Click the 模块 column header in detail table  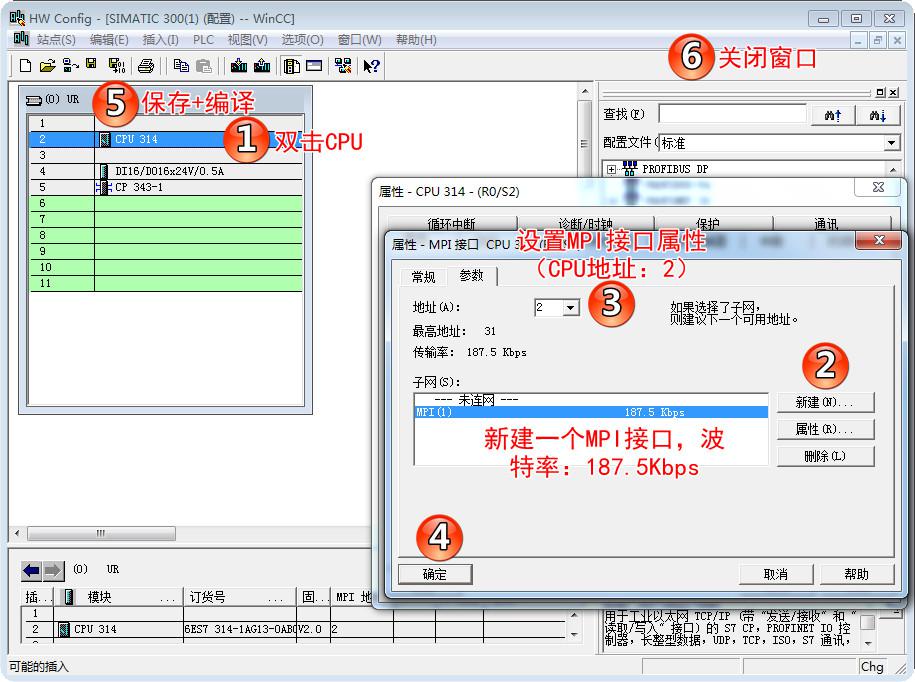pos(118,597)
